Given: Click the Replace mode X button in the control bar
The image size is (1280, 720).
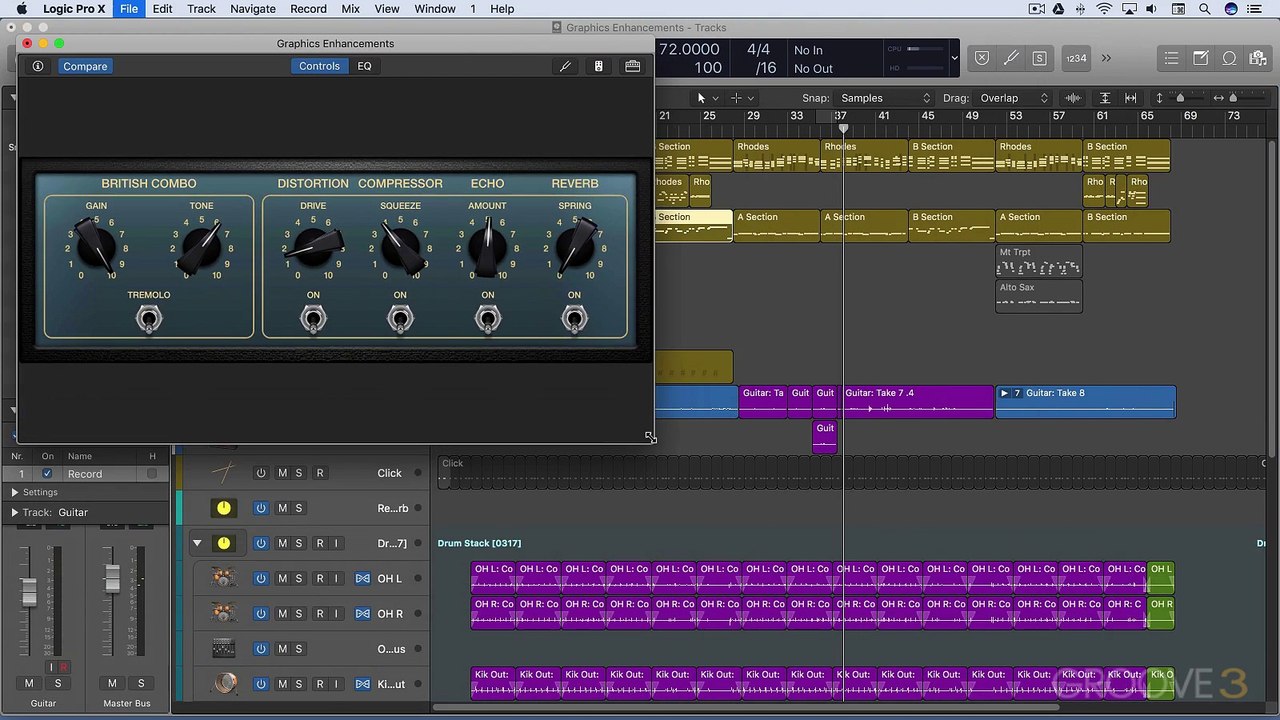Looking at the screenshot, I should (982, 58).
